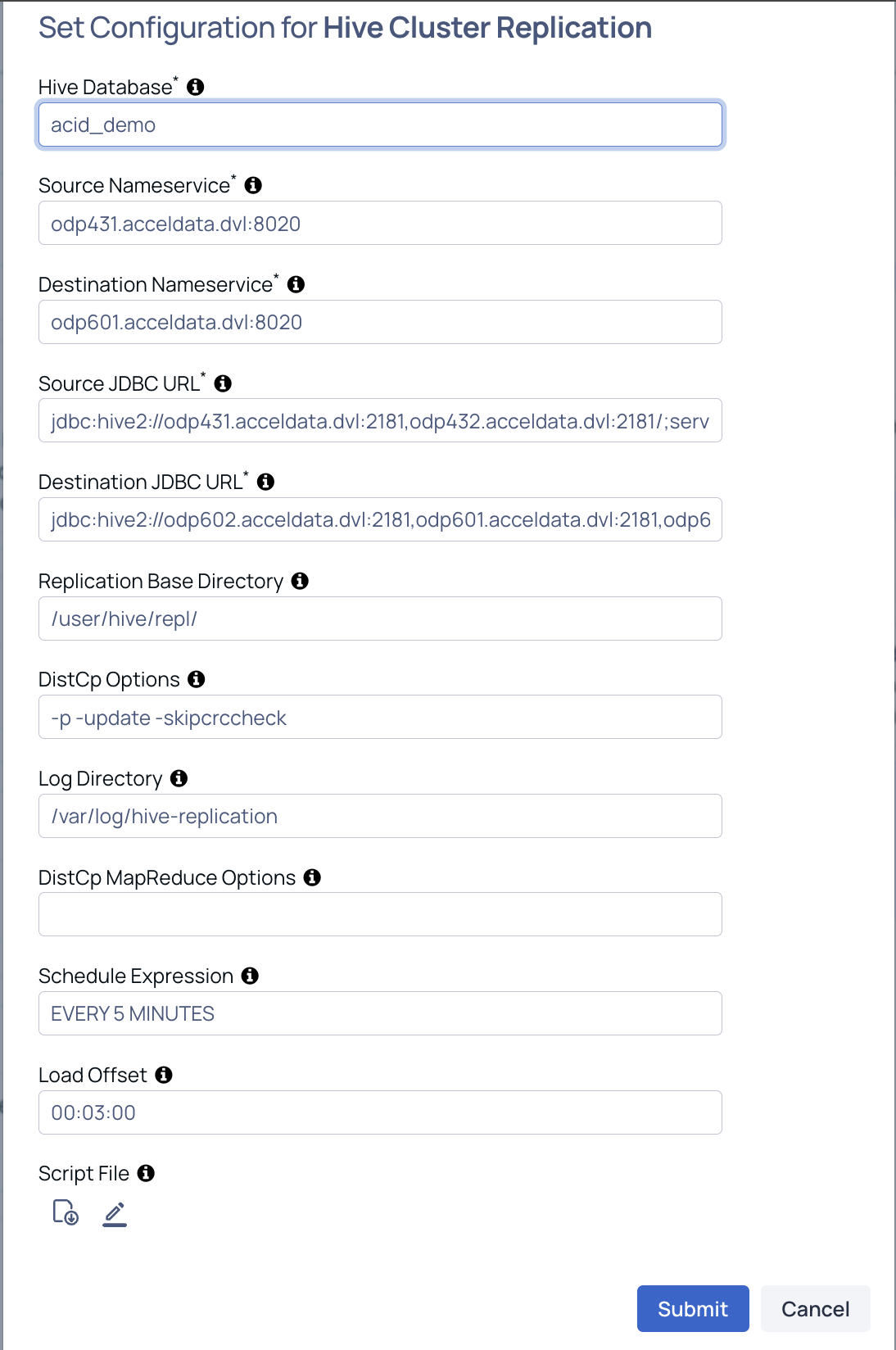Click the DistCp Options info icon
Screen dimensions: 896x1350
pos(197,679)
